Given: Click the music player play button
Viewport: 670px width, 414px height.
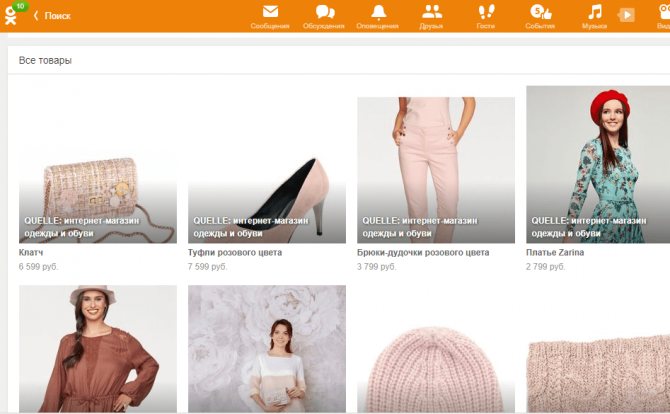Looking at the screenshot, I should [626, 15].
